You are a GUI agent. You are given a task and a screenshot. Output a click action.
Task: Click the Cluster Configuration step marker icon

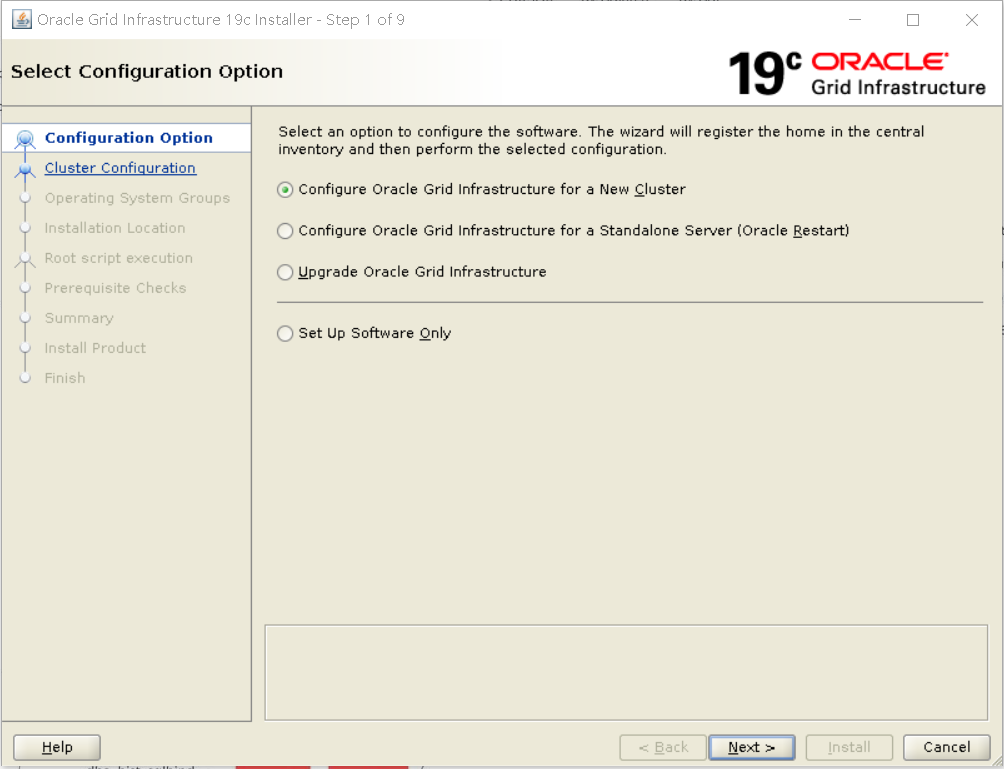(x=25, y=169)
